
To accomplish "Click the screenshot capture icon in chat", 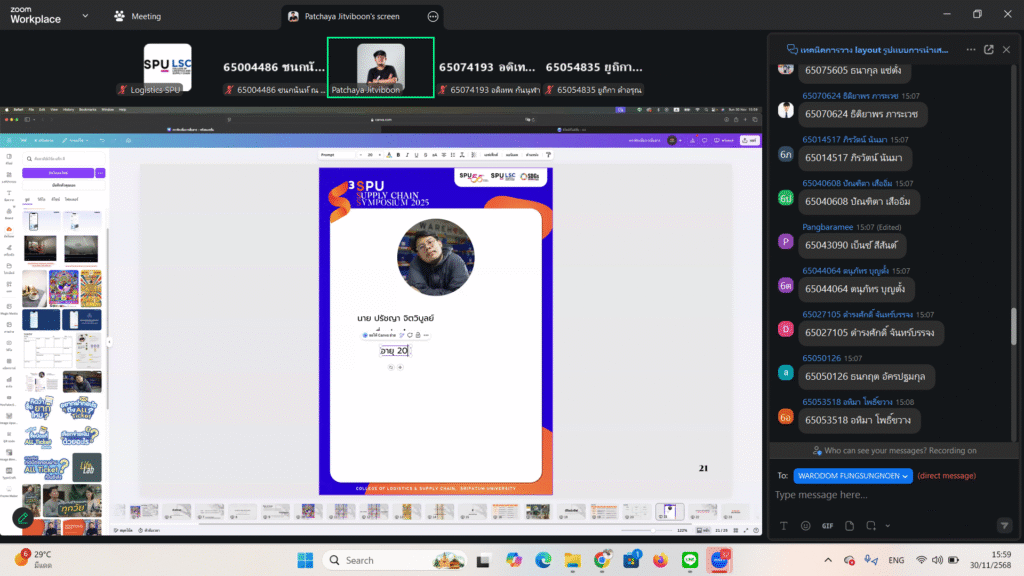I will coord(869,525).
